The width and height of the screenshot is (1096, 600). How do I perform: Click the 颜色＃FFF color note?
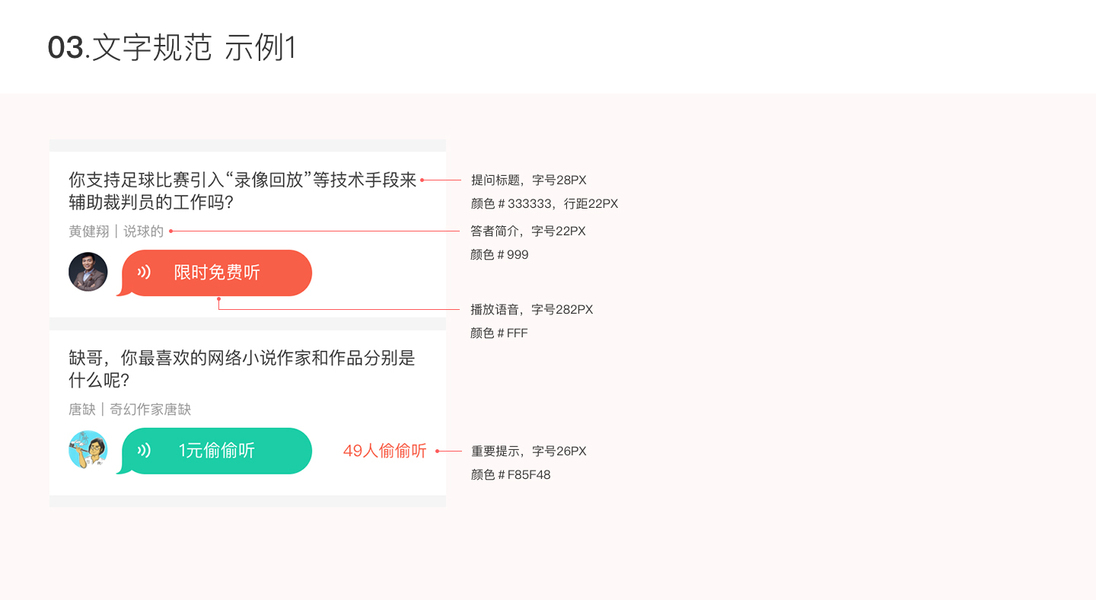499,333
